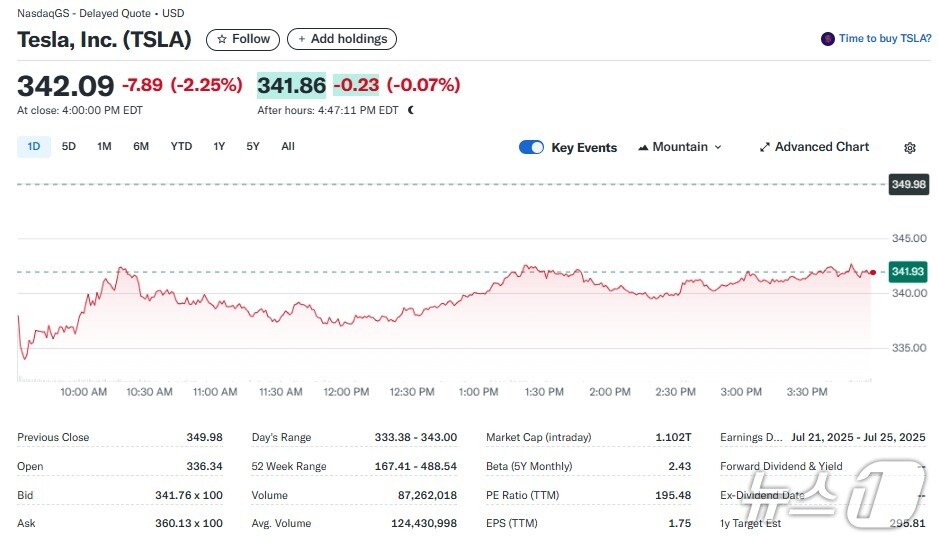Select the 5Y chart range
The height and width of the screenshot is (542, 939).
coord(253,147)
